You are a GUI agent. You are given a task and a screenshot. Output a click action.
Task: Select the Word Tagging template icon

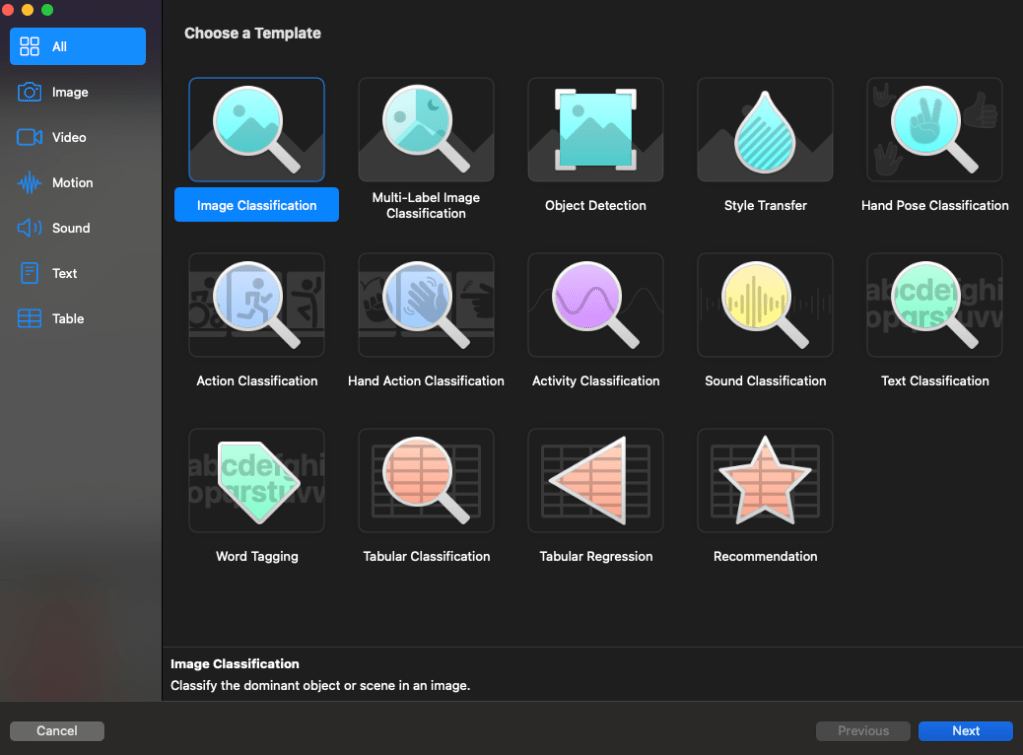pyautogui.click(x=256, y=481)
